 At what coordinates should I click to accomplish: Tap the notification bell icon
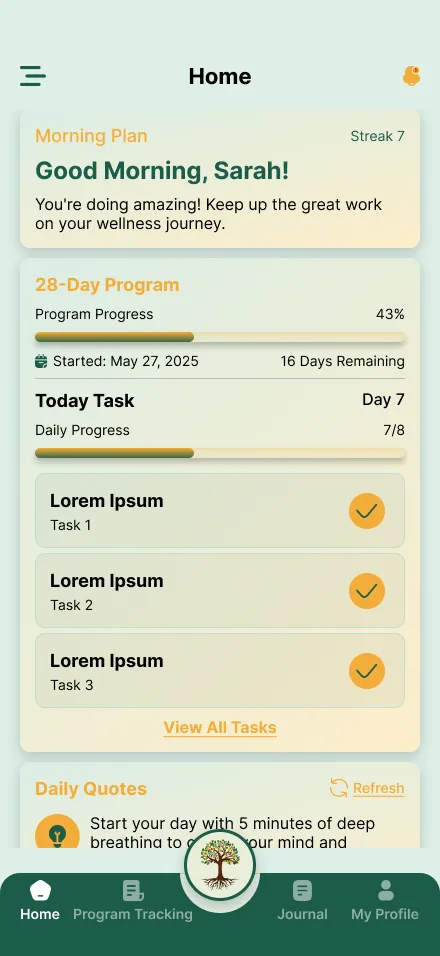click(411, 76)
